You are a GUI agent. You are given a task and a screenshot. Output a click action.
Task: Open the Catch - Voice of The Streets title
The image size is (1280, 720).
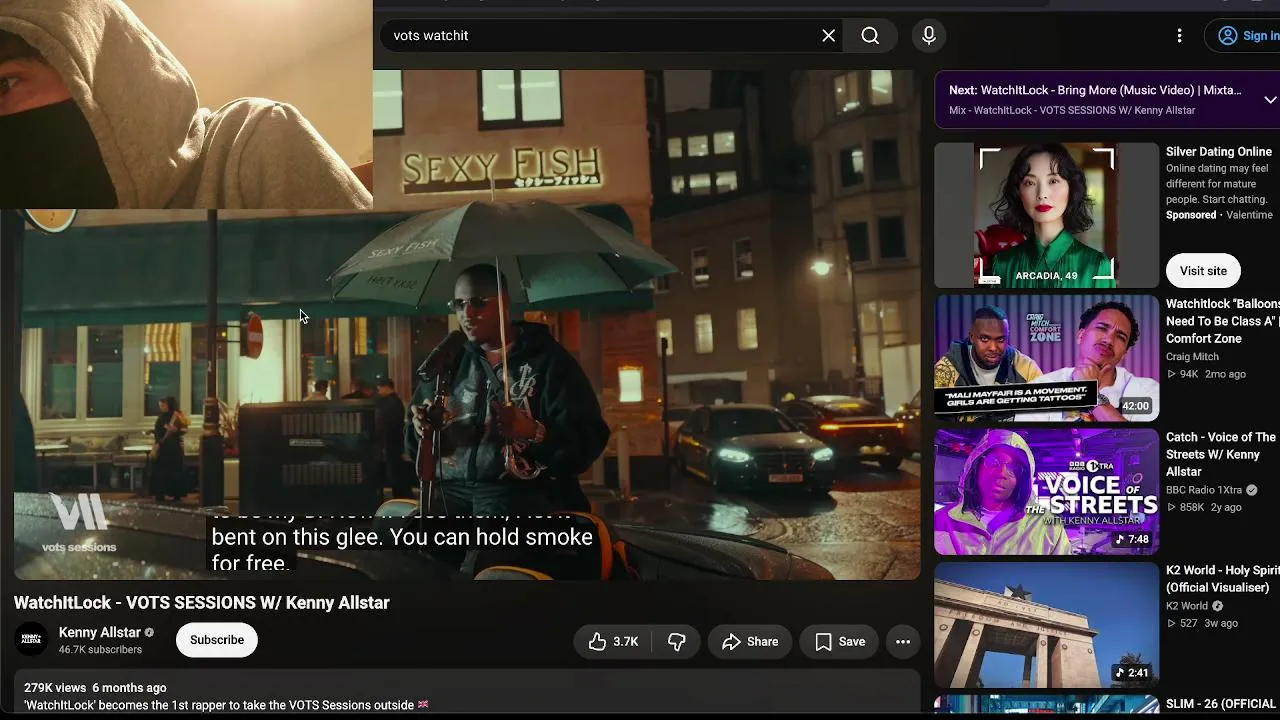1223,454
